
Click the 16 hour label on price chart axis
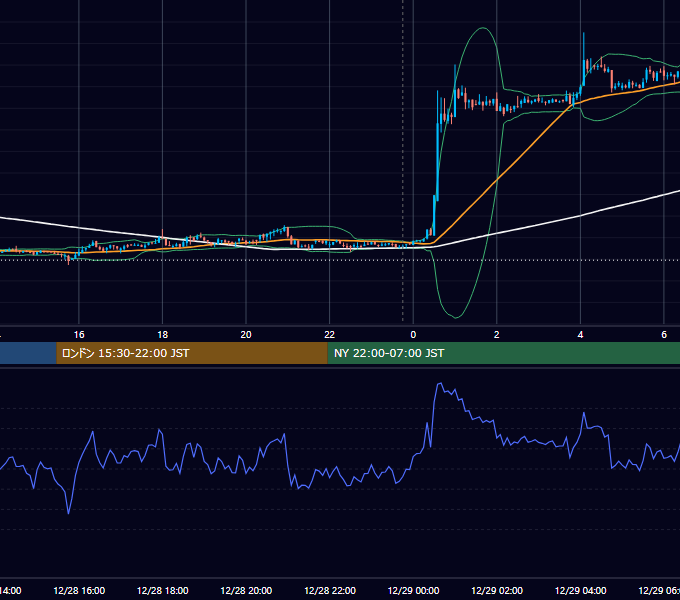(79, 335)
